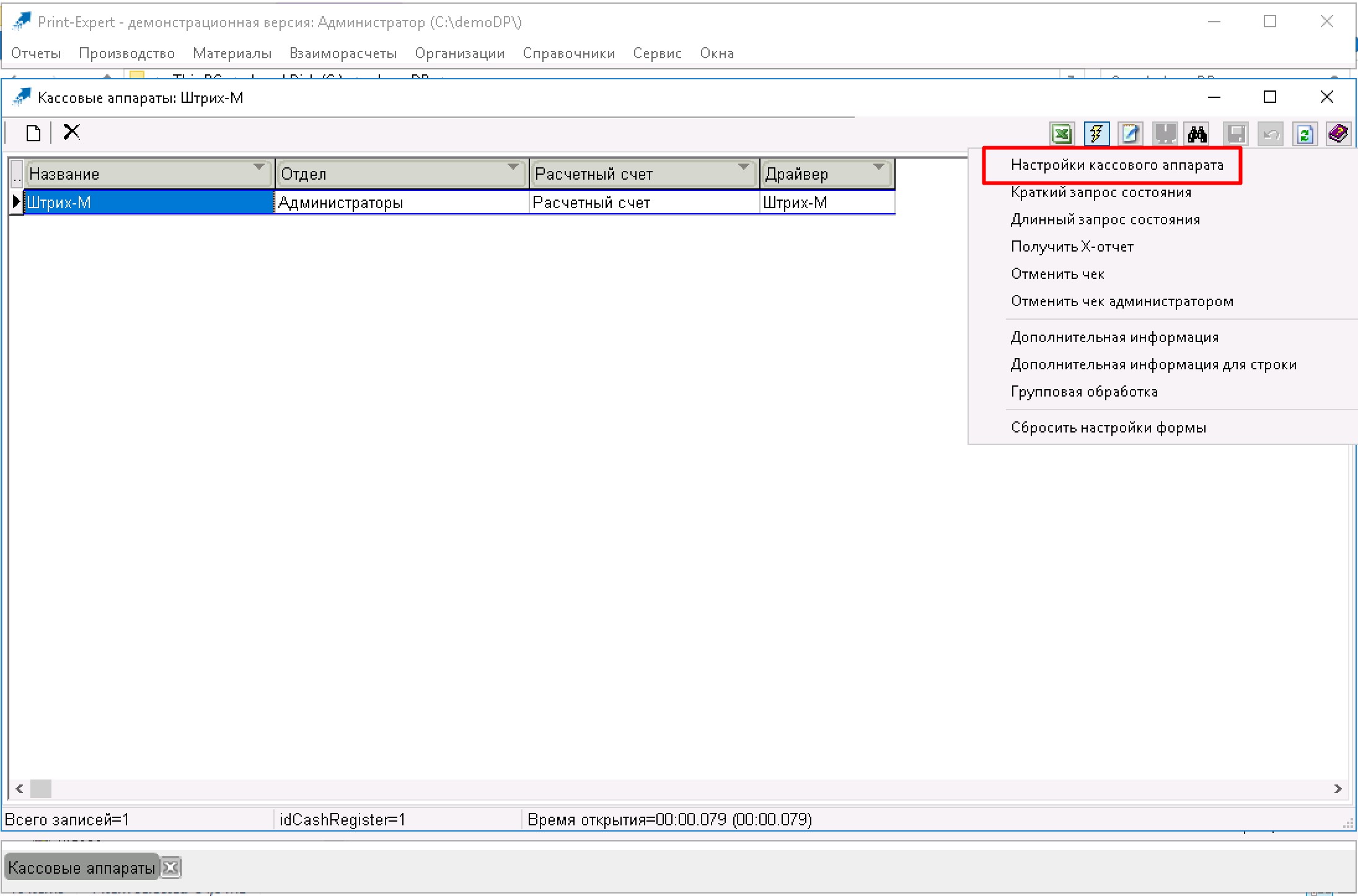Click Отменить чек in the menu
Image resolution: width=1358 pixels, height=896 pixels.
(1057, 274)
